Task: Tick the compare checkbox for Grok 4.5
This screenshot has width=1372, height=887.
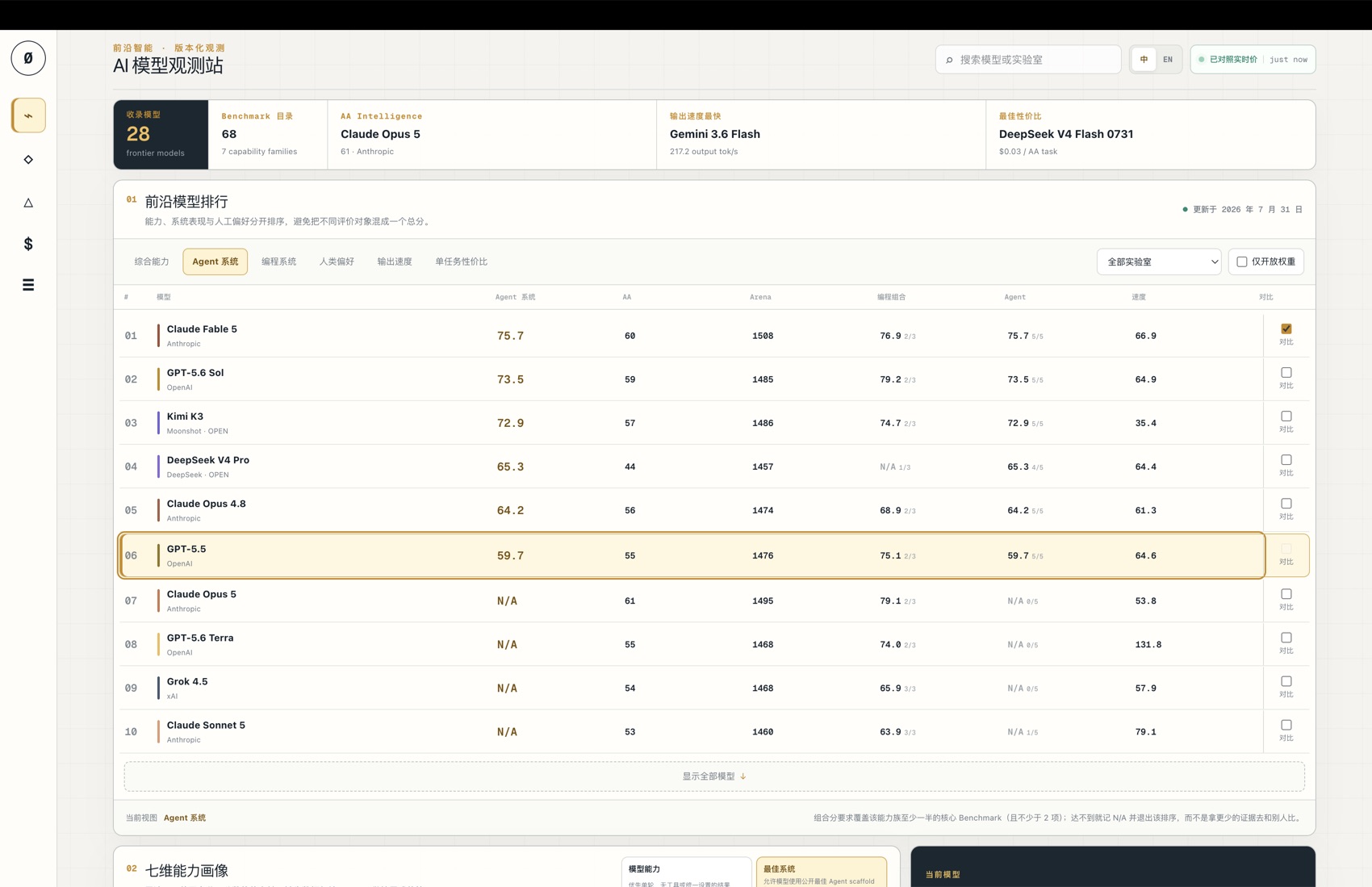Action: click(1286, 681)
